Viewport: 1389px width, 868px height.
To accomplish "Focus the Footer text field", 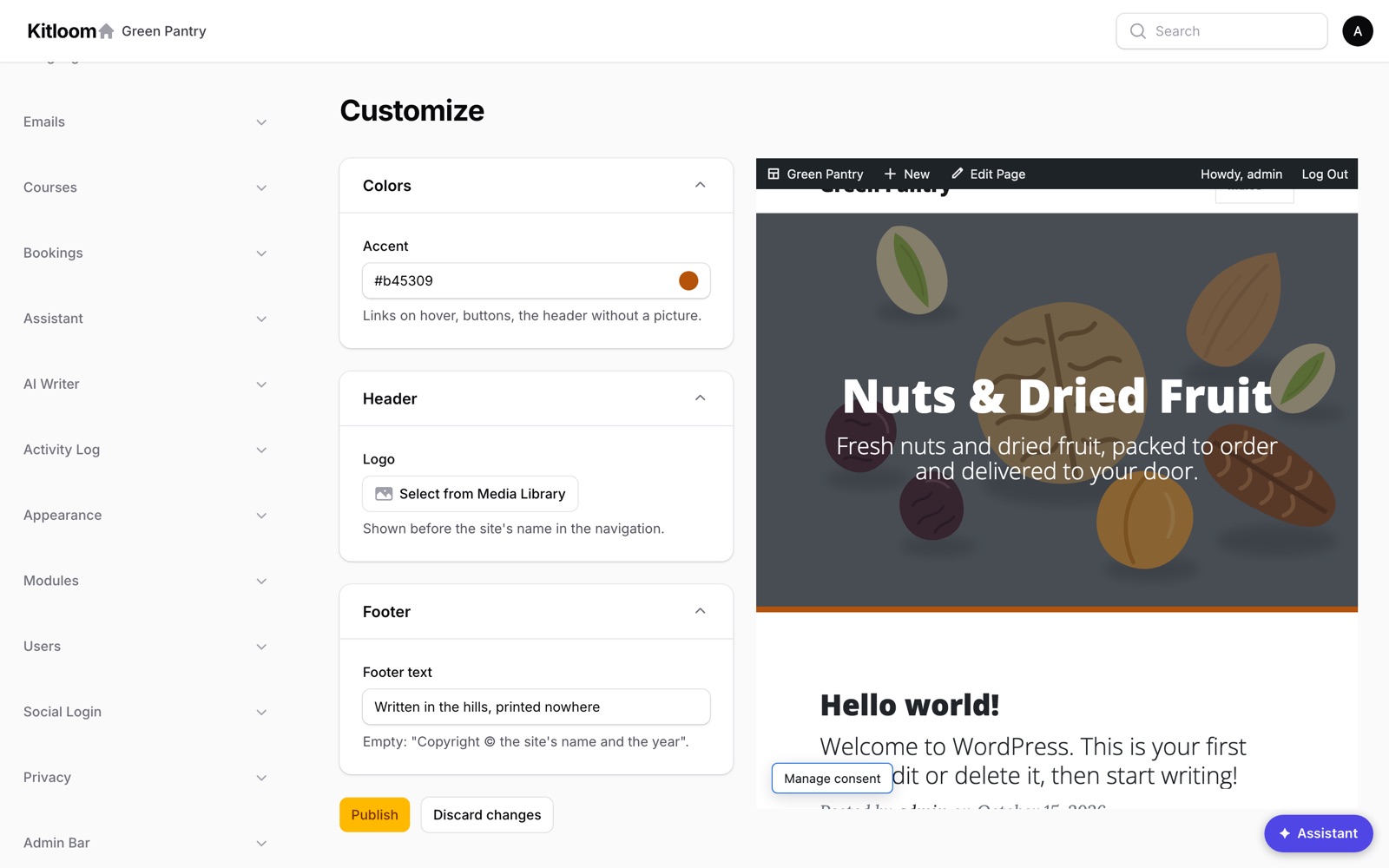I will tap(536, 707).
